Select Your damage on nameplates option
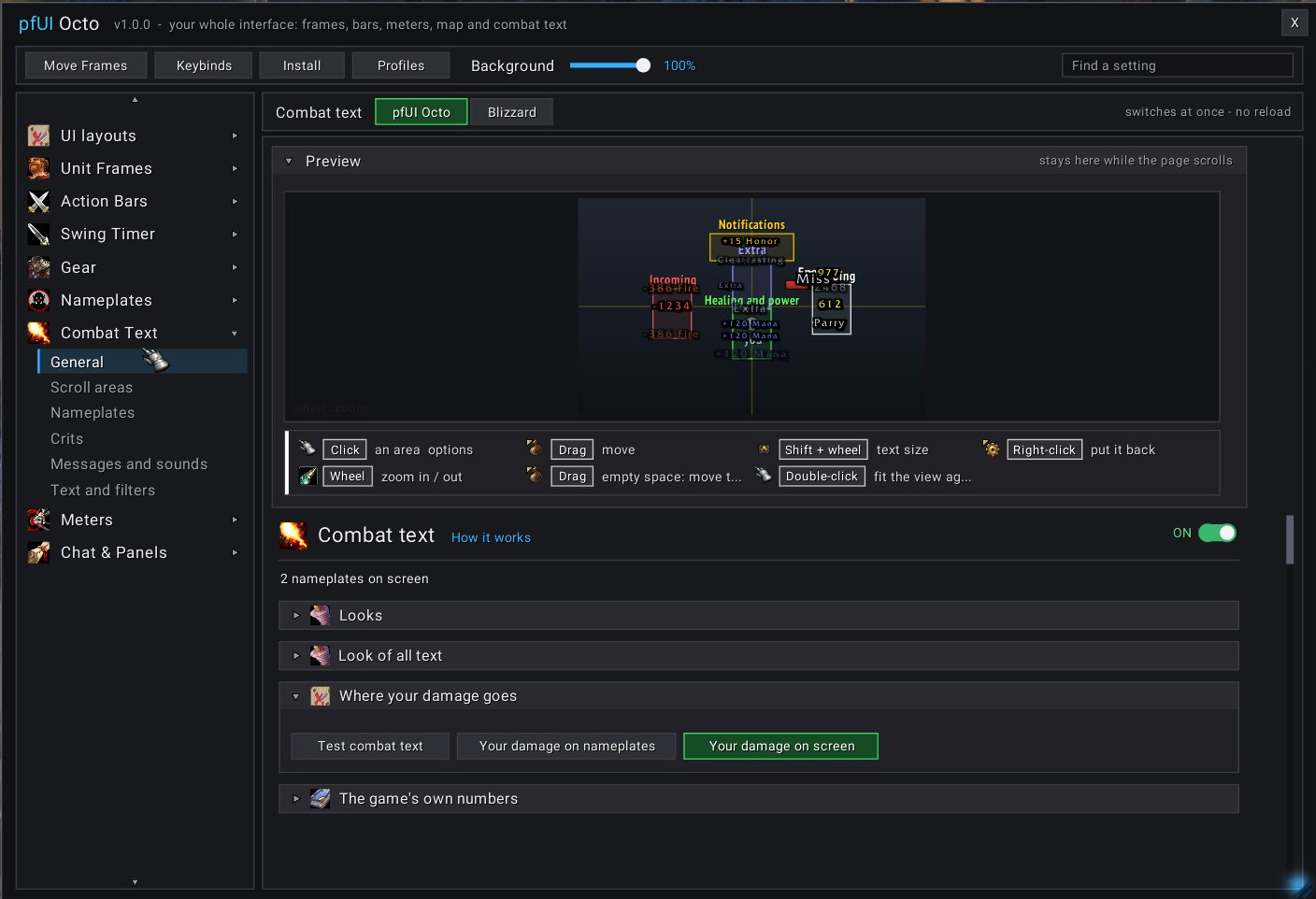The height and width of the screenshot is (899, 1316). [566, 746]
